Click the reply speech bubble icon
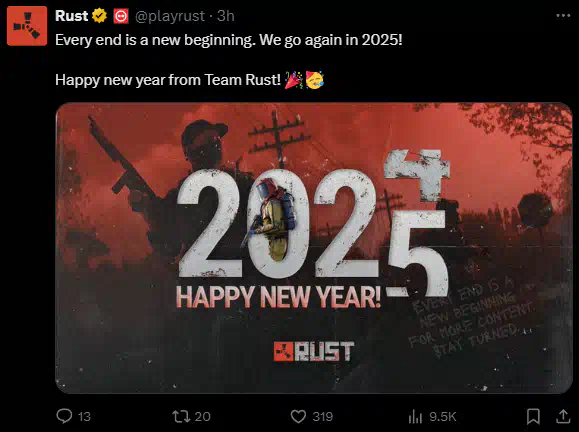This screenshot has height=432, width=579. pos(64,416)
